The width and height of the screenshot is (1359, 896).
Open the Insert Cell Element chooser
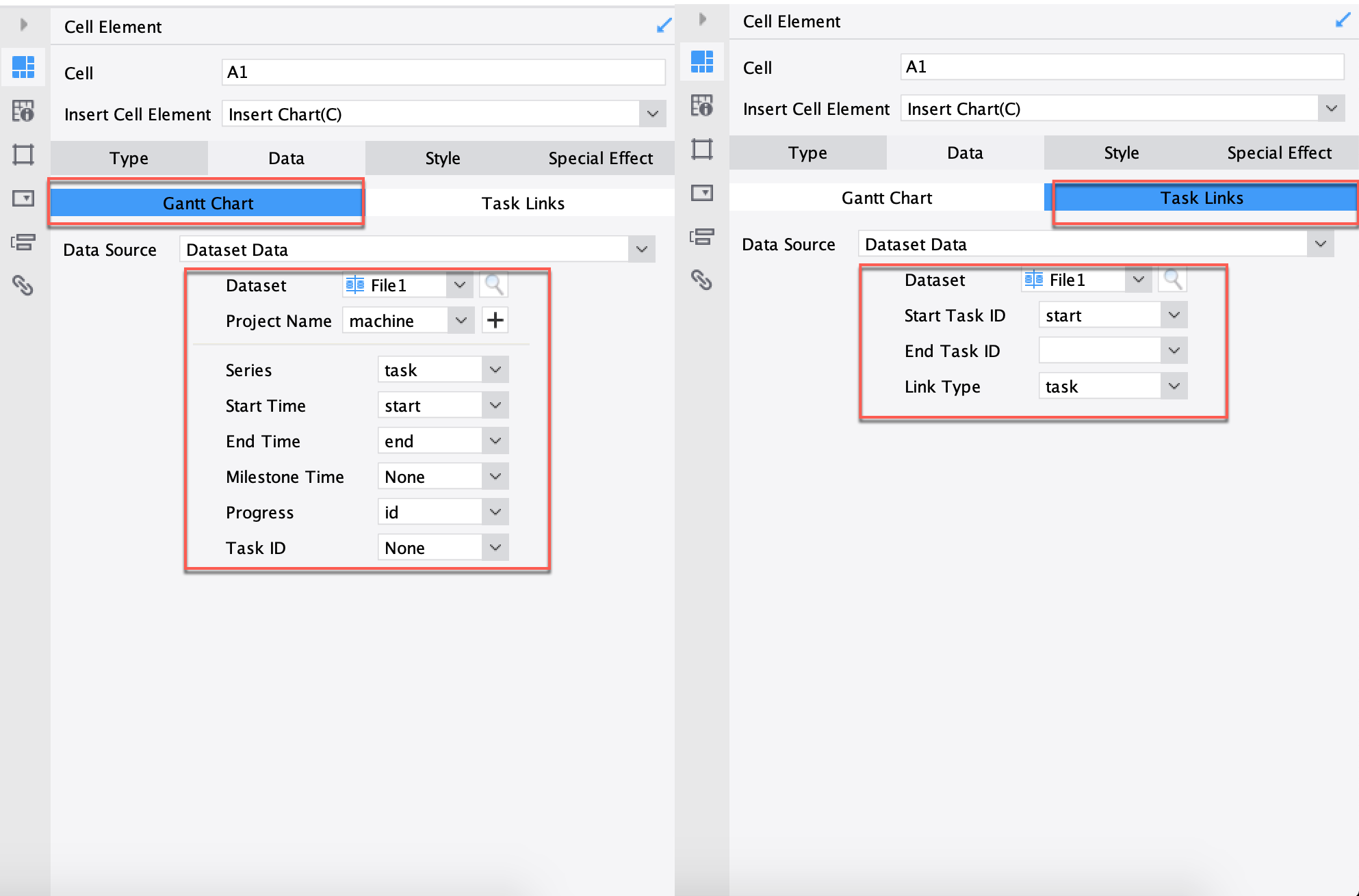tap(651, 114)
